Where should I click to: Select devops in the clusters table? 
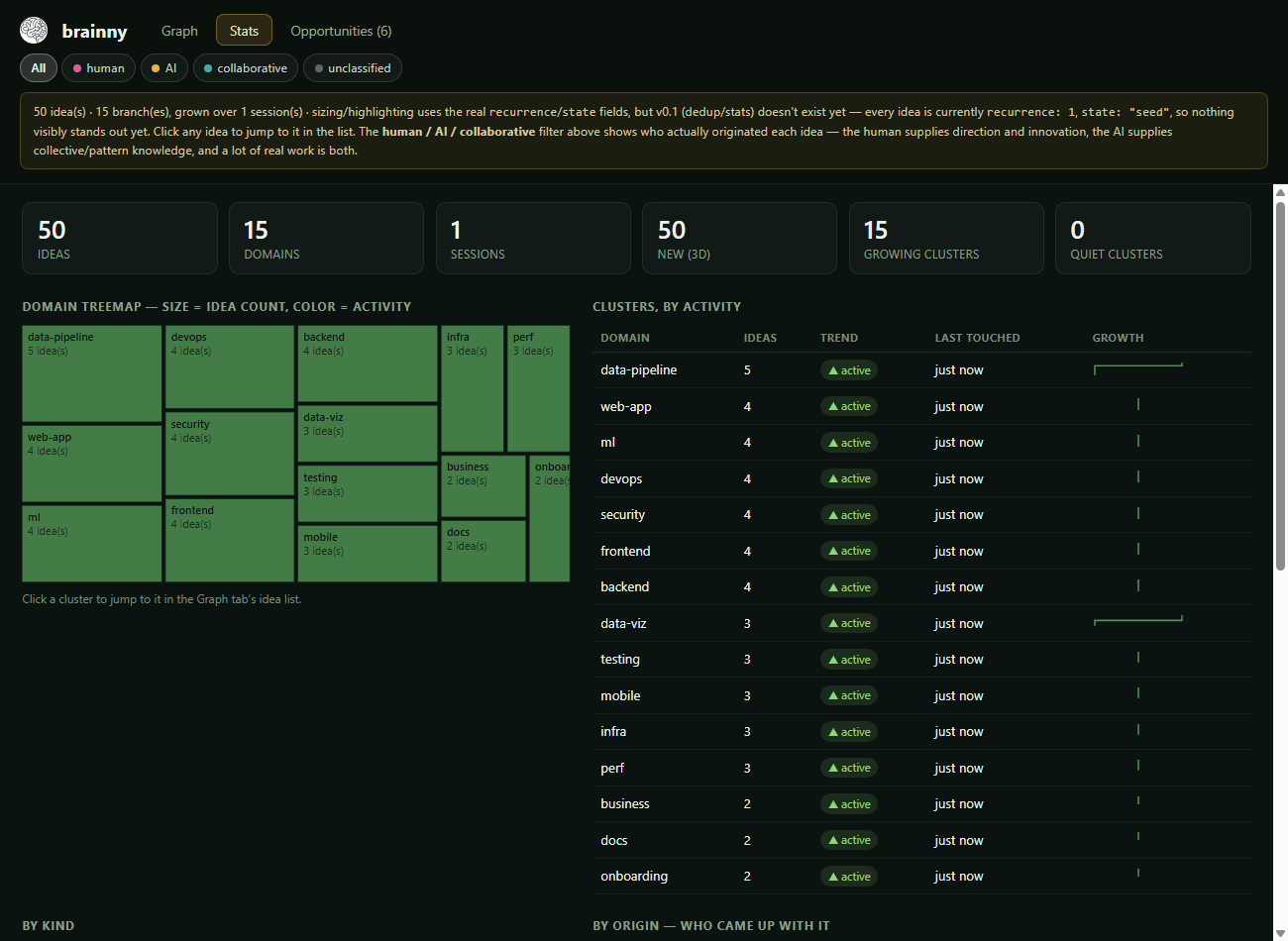pos(621,478)
